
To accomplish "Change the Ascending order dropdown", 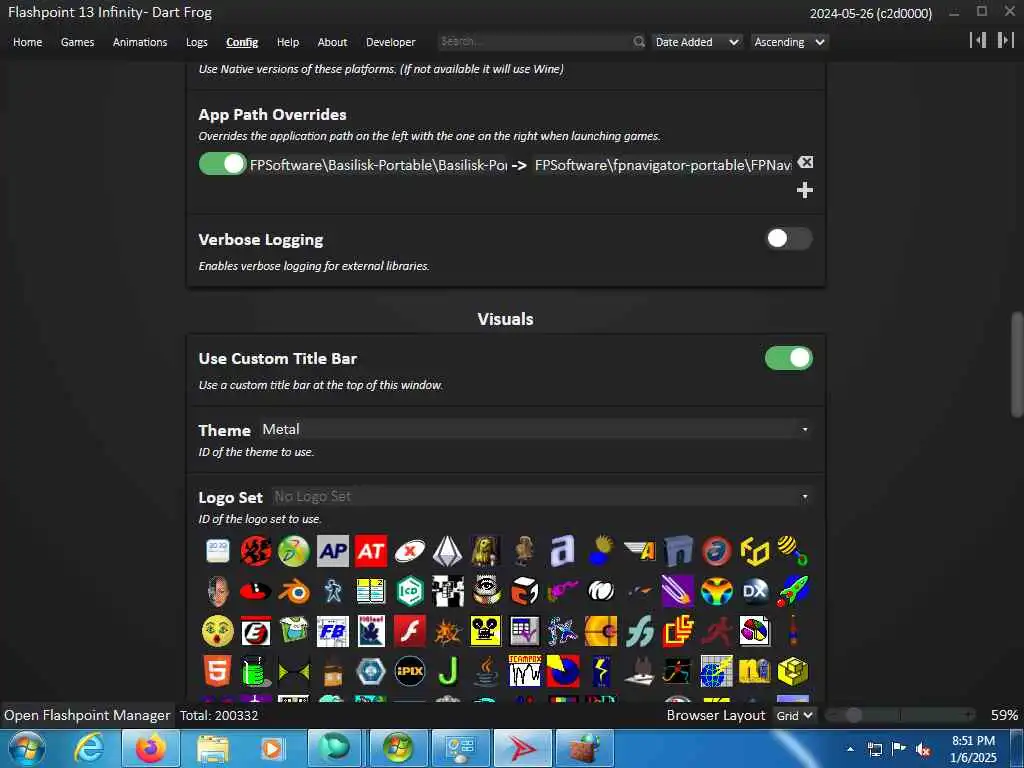I will (789, 42).
